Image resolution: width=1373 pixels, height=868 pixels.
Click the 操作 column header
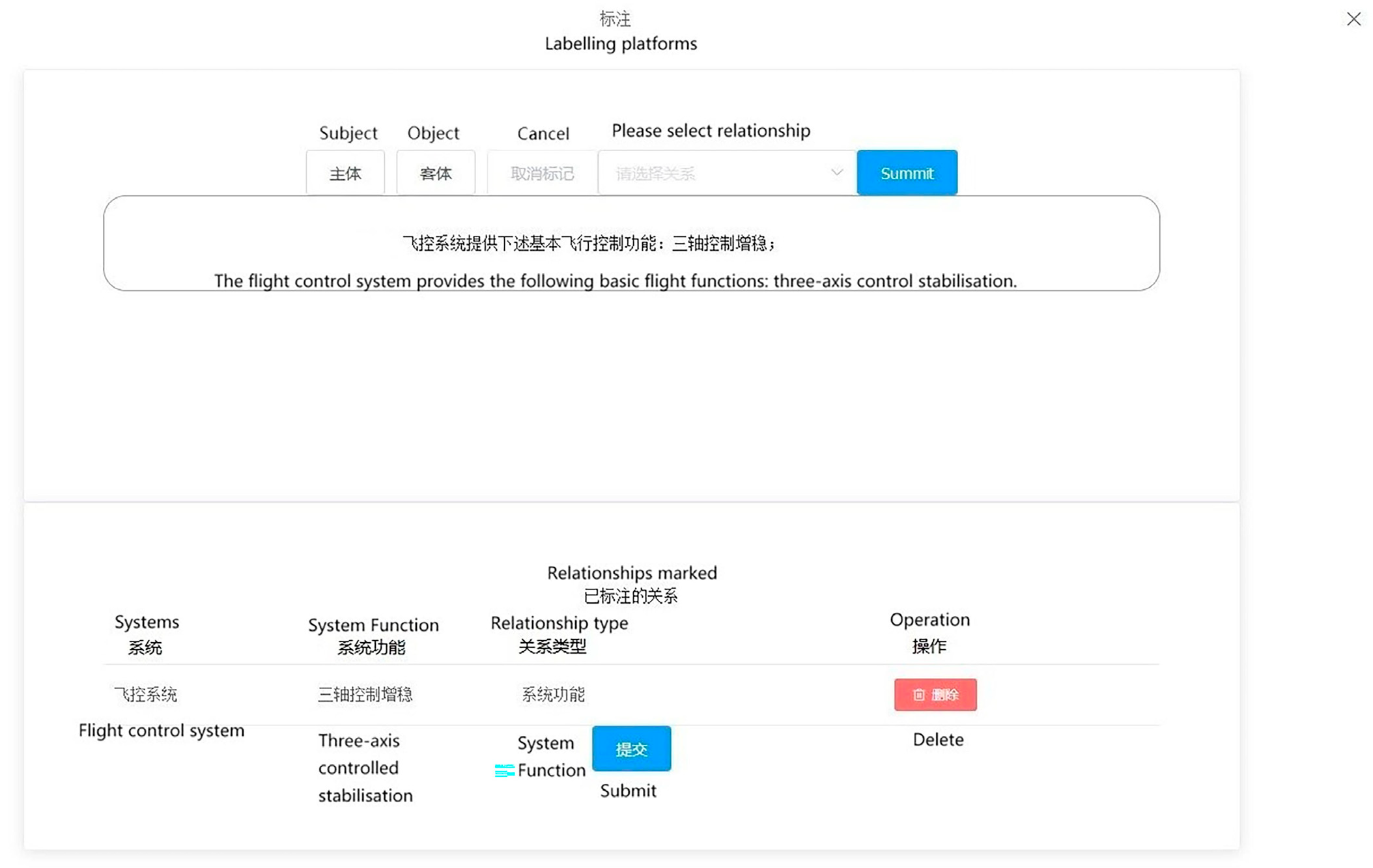coord(929,646)
